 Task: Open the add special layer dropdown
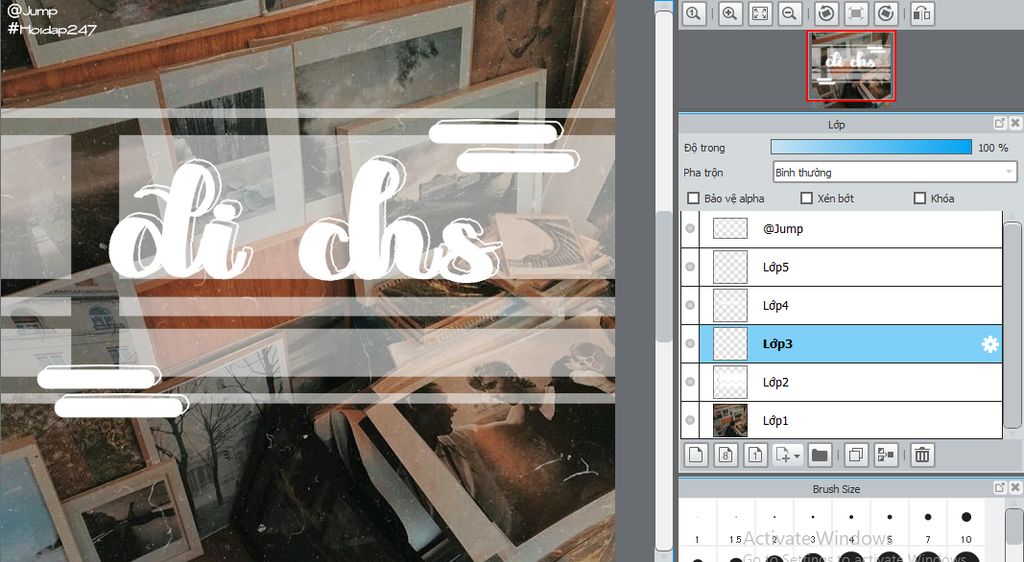(787, 454)
